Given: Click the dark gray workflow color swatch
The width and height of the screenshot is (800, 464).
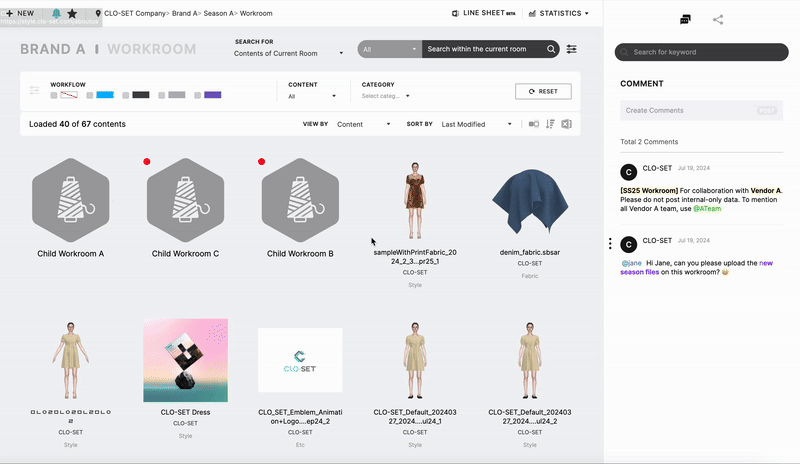Looking at the screenshot, I should (141, 95).
